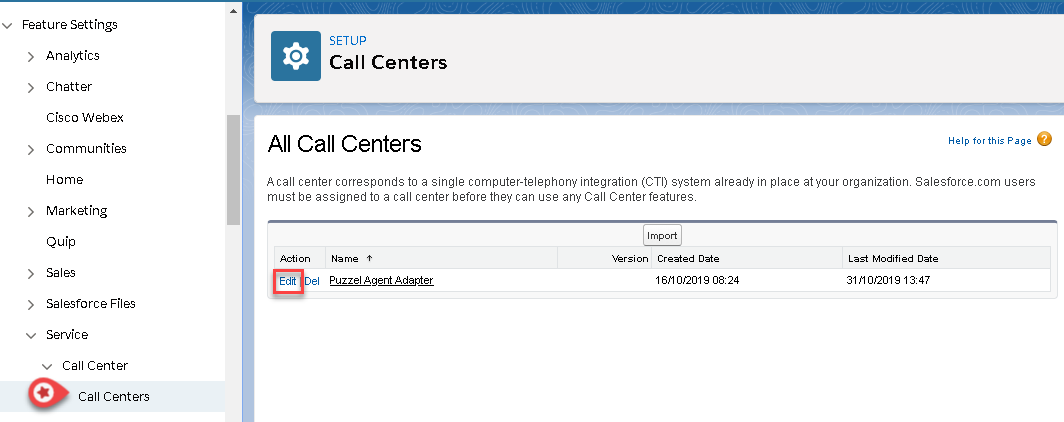Click the sidebar vertical scrollbar
This screenshot has width=1064, height=422.
(233, 170)
